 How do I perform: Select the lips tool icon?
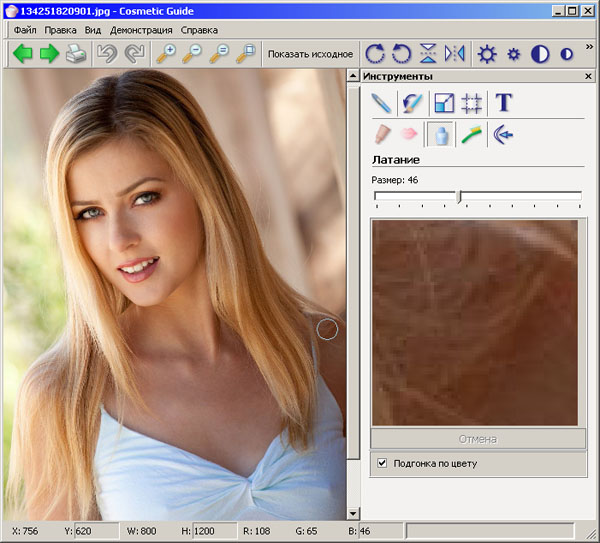pos(409,135)
